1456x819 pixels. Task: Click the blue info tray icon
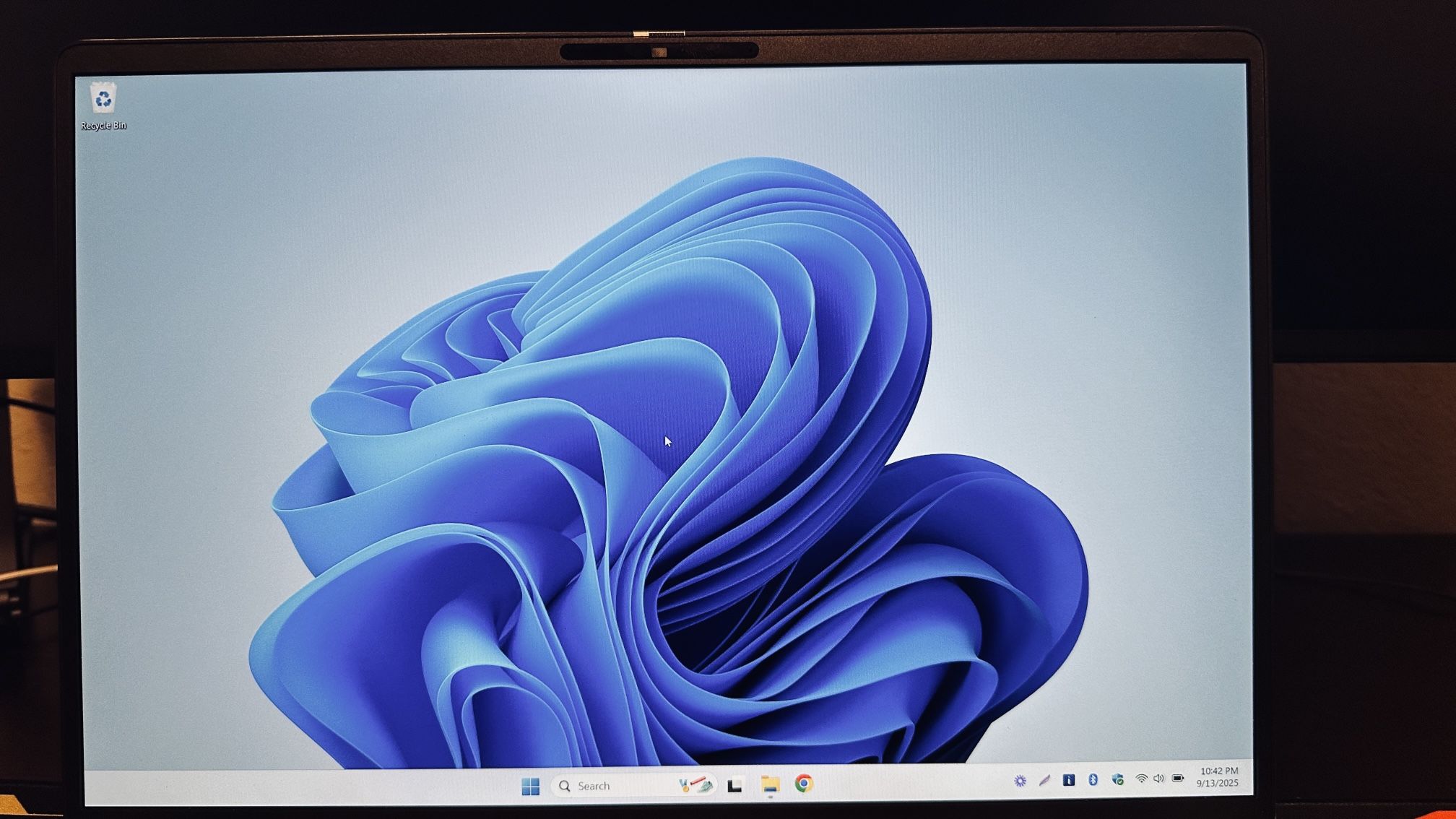(x=1068, y=780)
